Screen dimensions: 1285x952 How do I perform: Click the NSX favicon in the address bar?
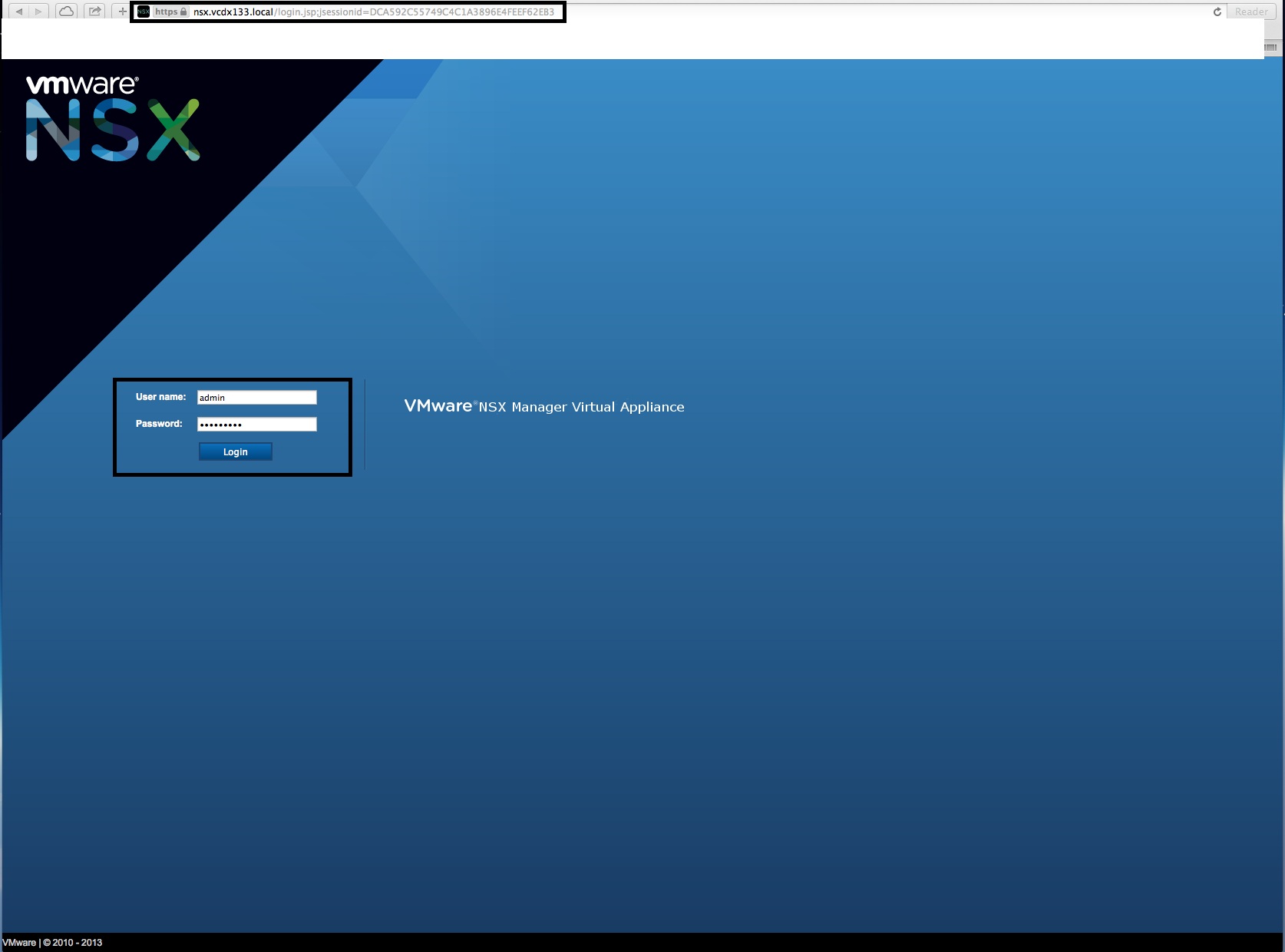tap(144, 12)
